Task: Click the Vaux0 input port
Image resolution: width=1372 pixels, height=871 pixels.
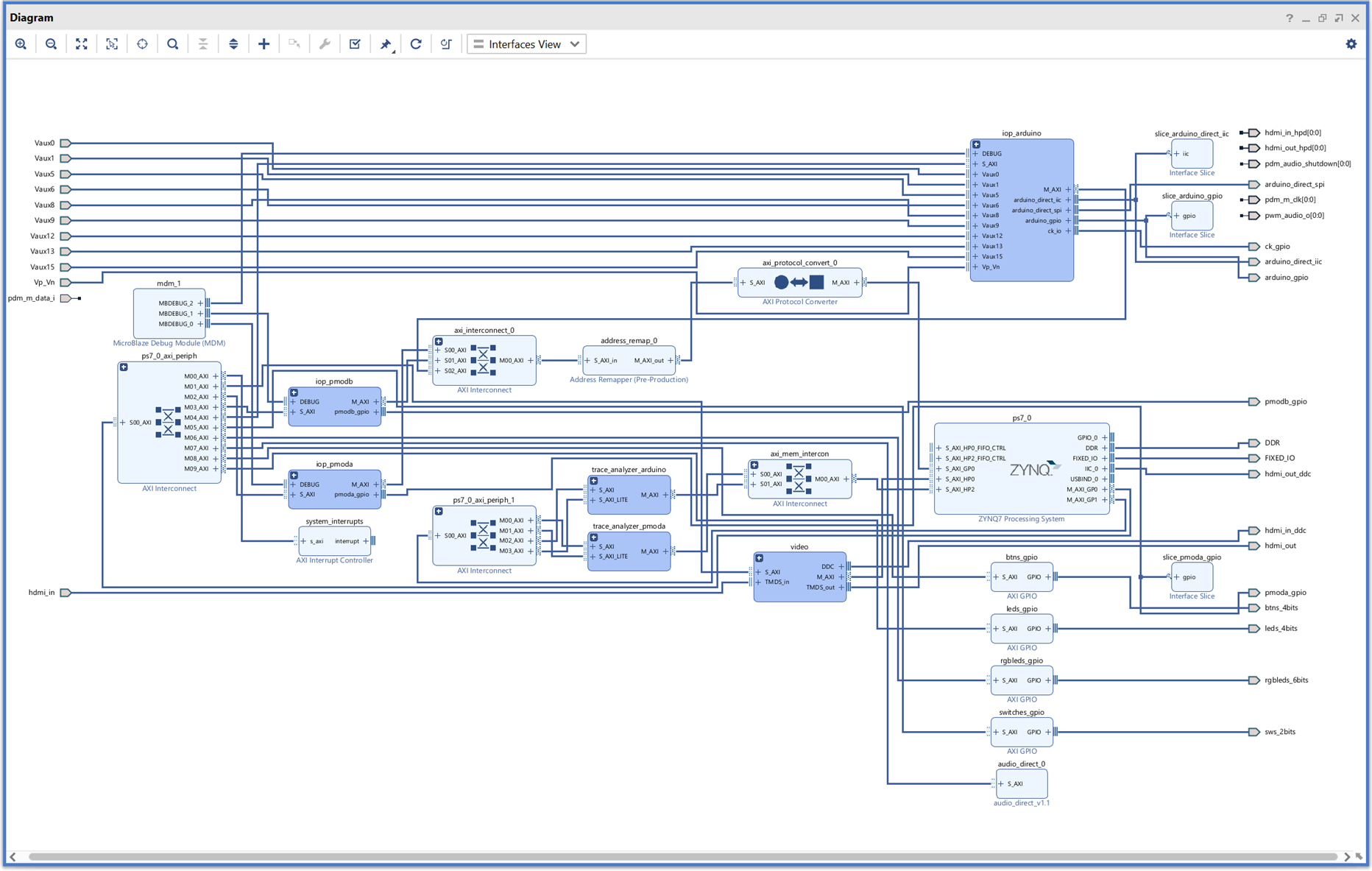Action: coord(66,143)
